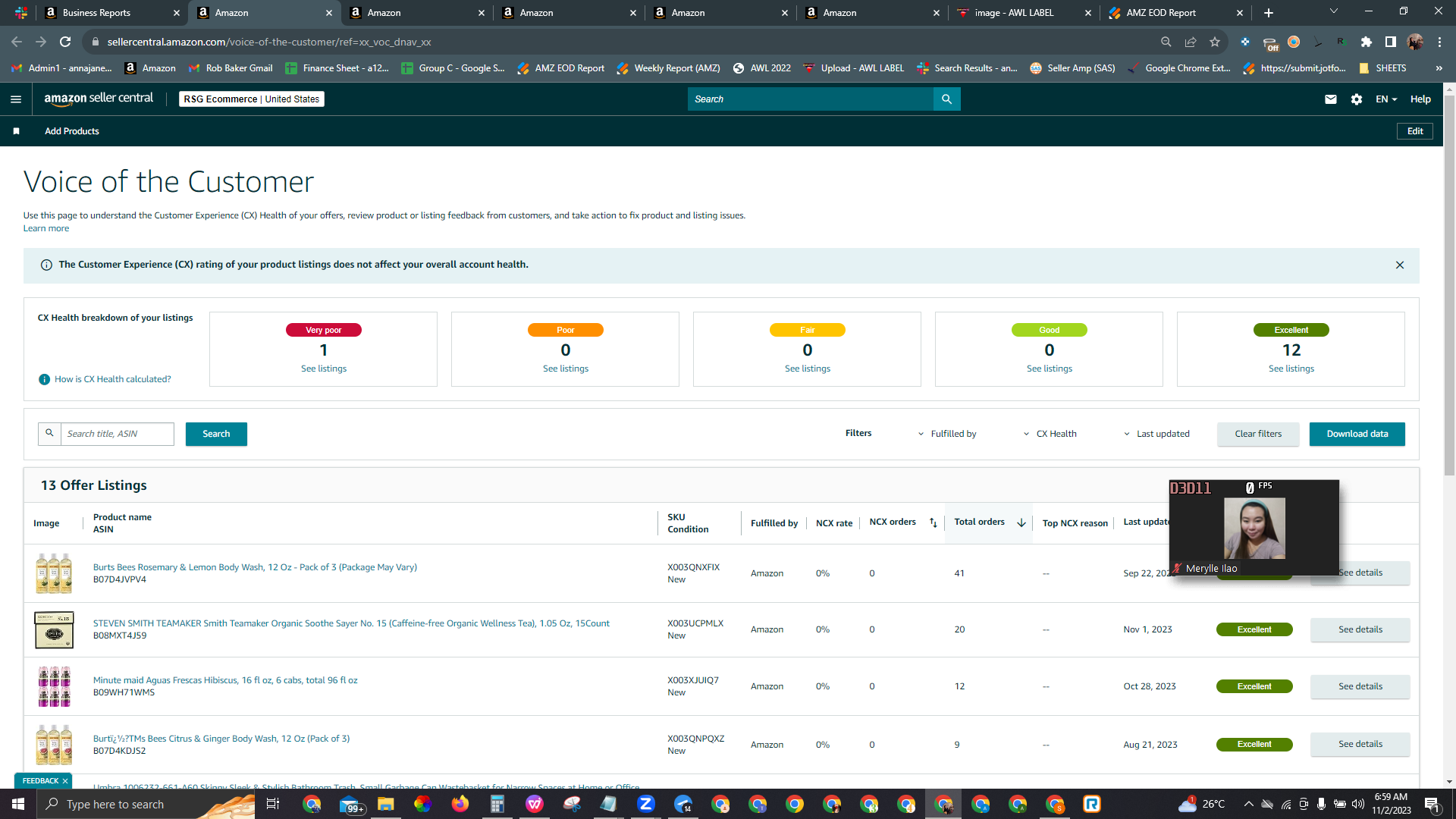Click the Minute Maid product thumbnail

pyautogui.click(x=55, y=686)
